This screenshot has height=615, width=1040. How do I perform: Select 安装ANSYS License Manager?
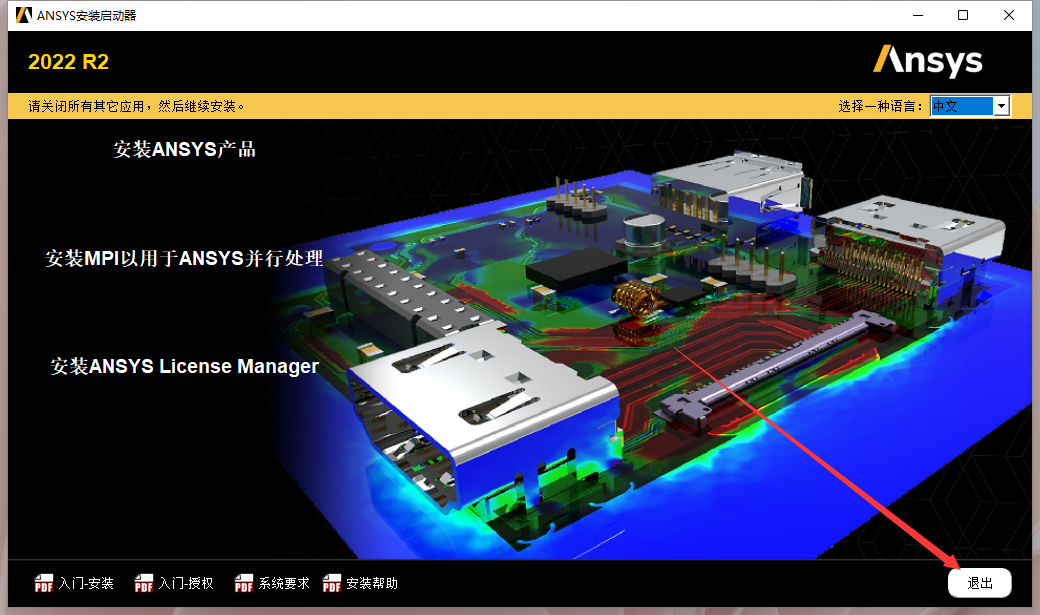coord(185,366)
